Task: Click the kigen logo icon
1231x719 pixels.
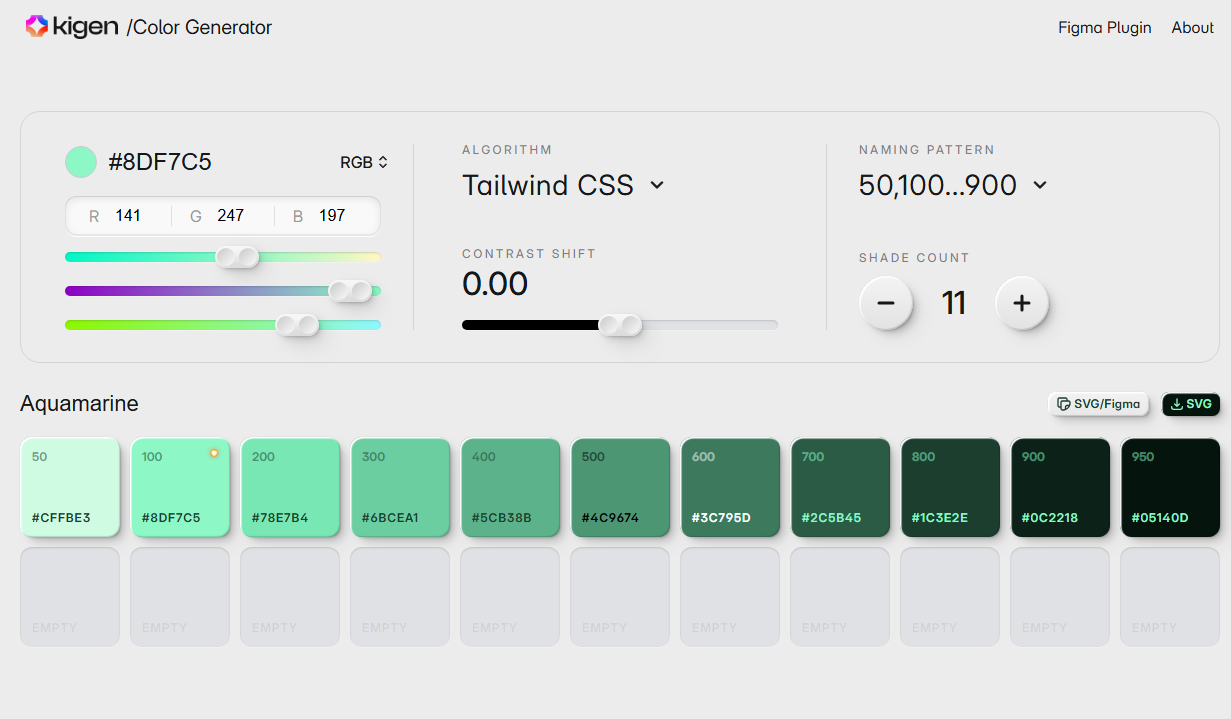Action: tap(36, 27)
